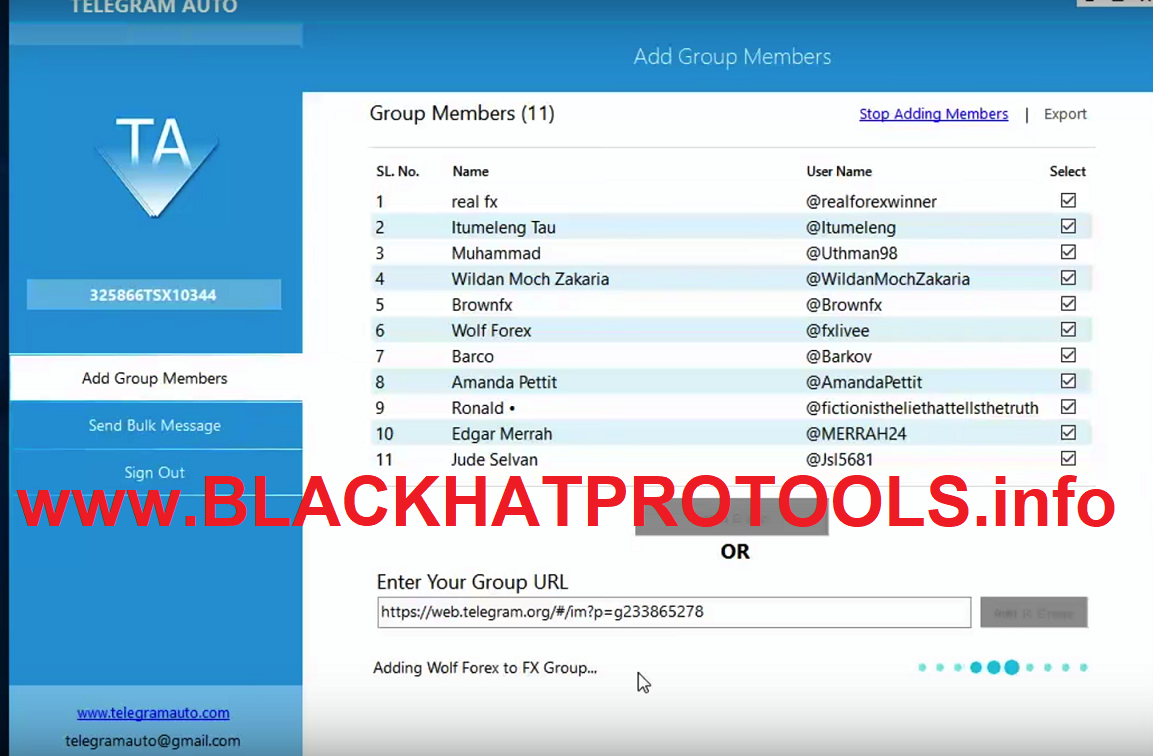Click the @realforexwinner username
Image resolution: width=1153 pixels, height=756 pixels.
tap(871, 202)
